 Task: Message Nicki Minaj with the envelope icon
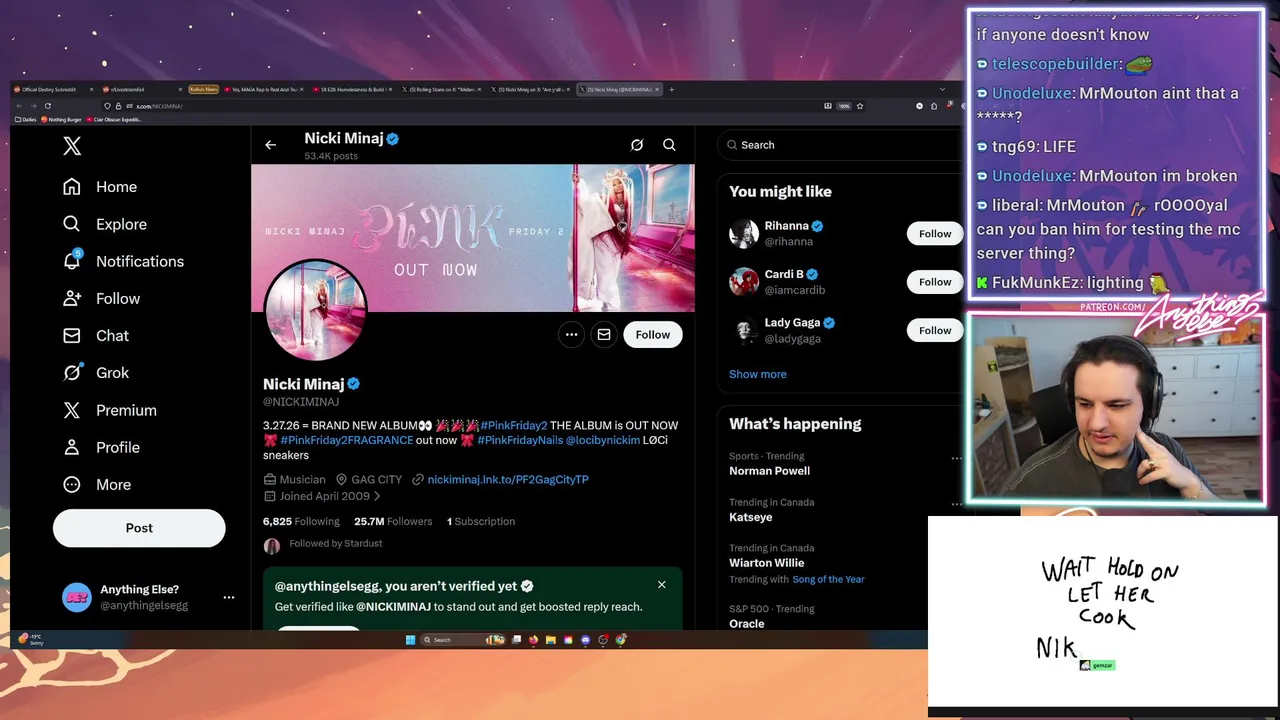(x=604, y=335)
